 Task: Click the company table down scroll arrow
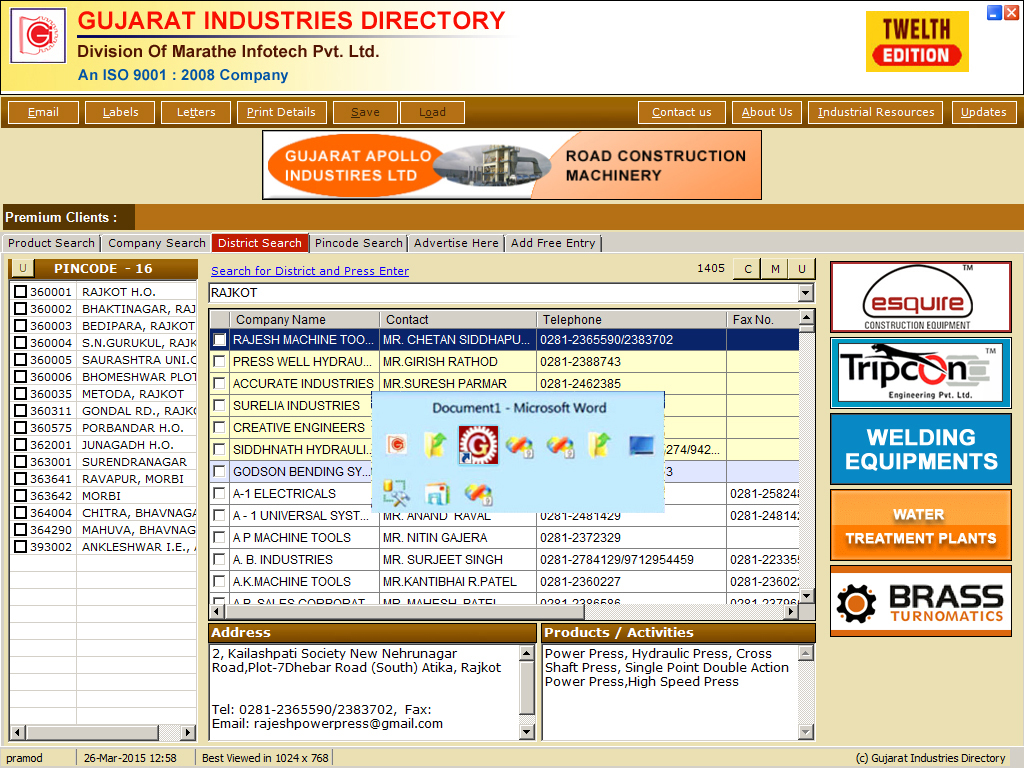tap(807, 596)
